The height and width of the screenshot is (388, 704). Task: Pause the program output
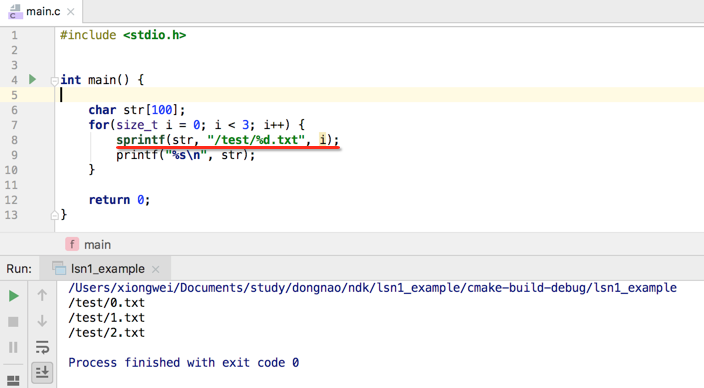pos(13,347)
